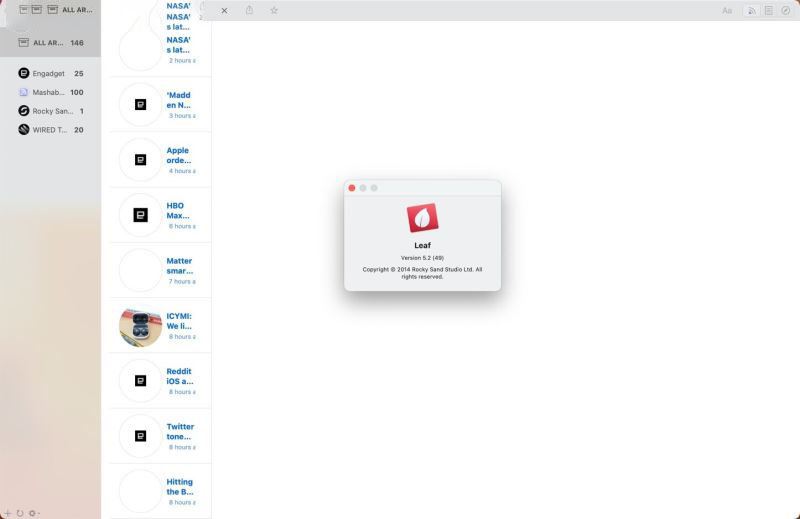Refresh all feeds
800x519 pixels.
click(x=20, y=513)
